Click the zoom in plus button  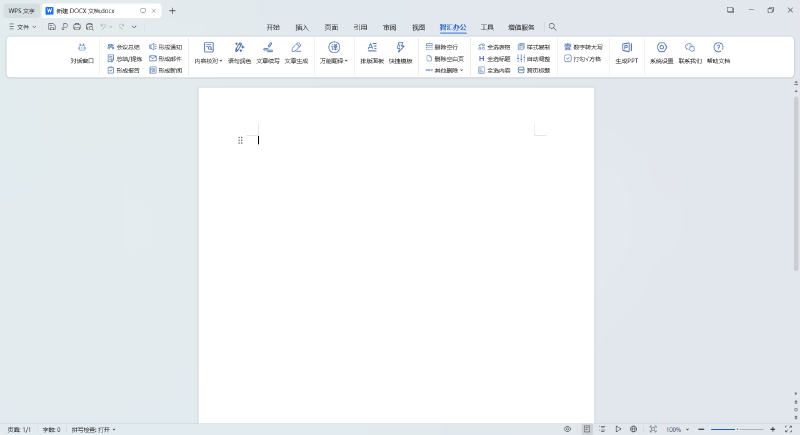click(772, 429)
